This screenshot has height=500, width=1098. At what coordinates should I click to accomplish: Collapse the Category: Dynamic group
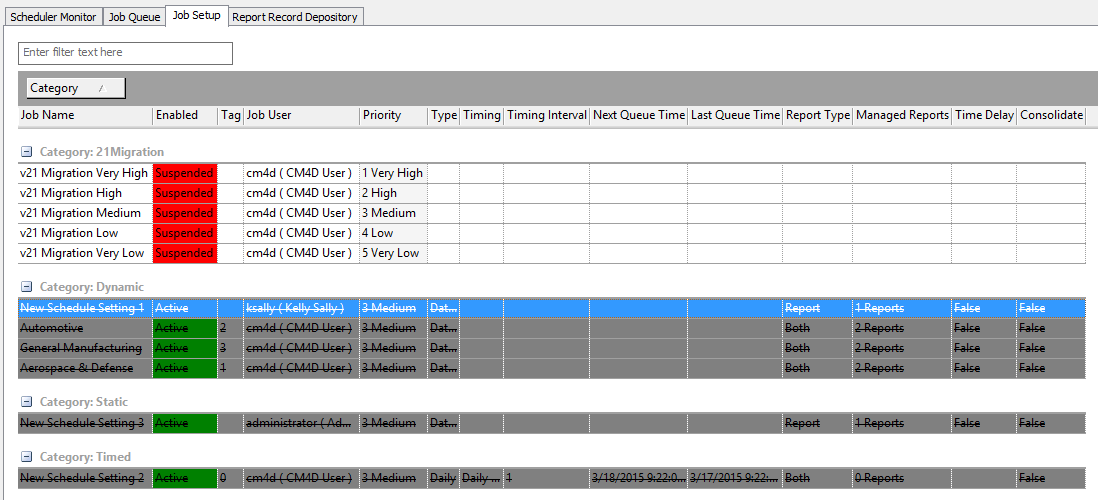[x=27, y=287]
